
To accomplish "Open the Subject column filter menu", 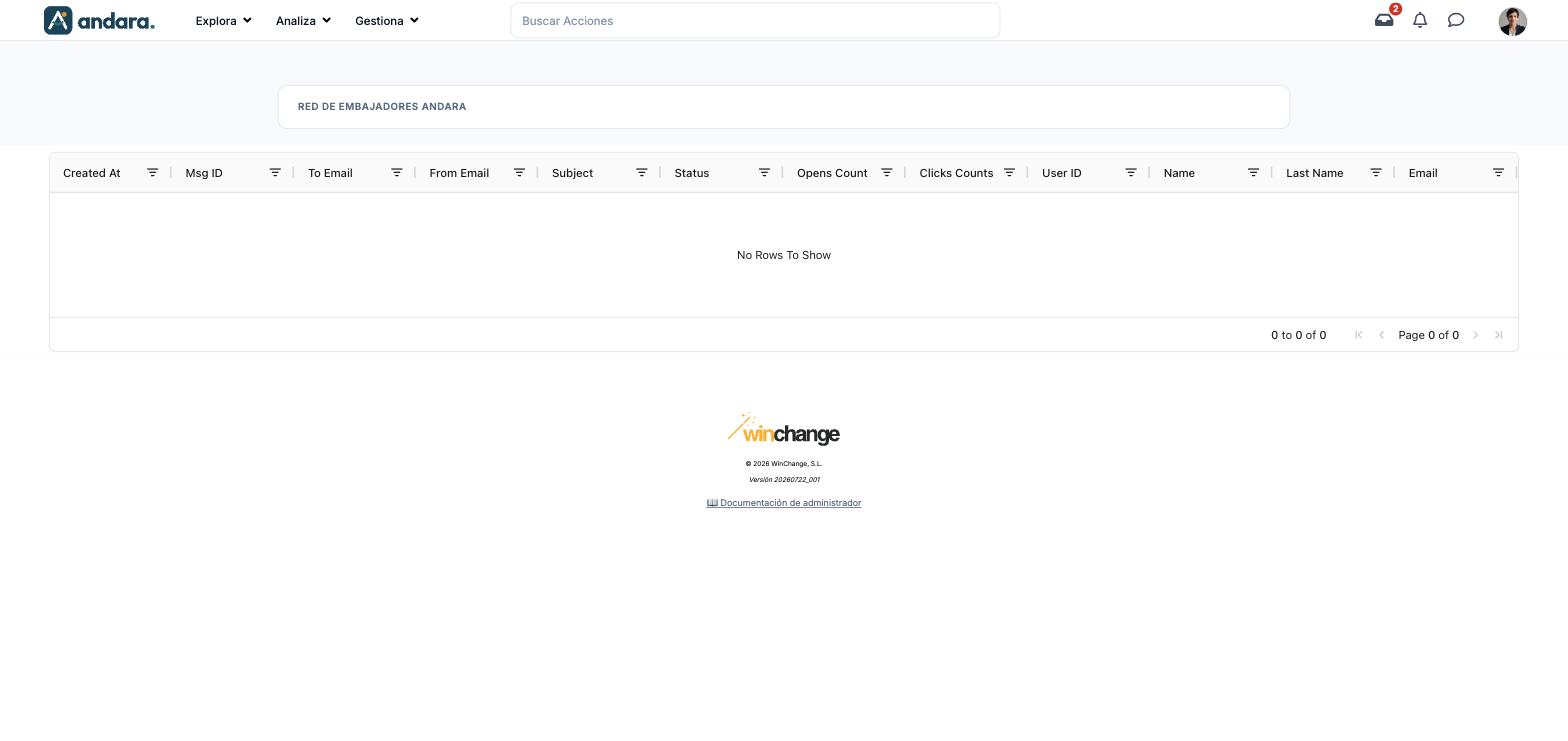I will tap(642, 173).
